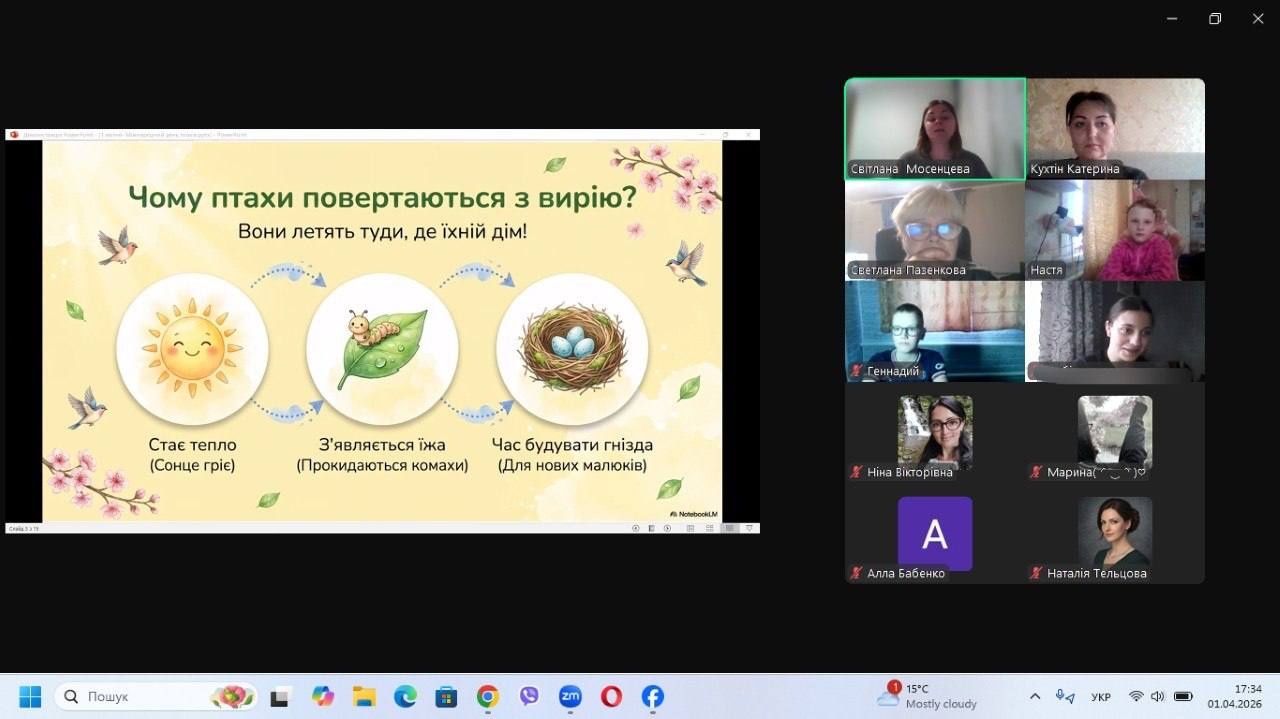
Task: Open the clock and date panel
Action: point(1247,696)
